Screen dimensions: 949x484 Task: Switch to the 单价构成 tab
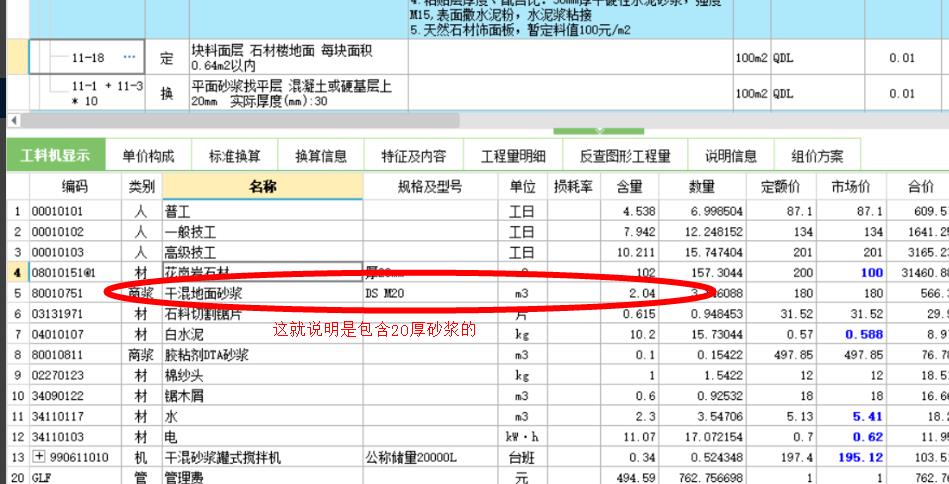click(148, 156)
